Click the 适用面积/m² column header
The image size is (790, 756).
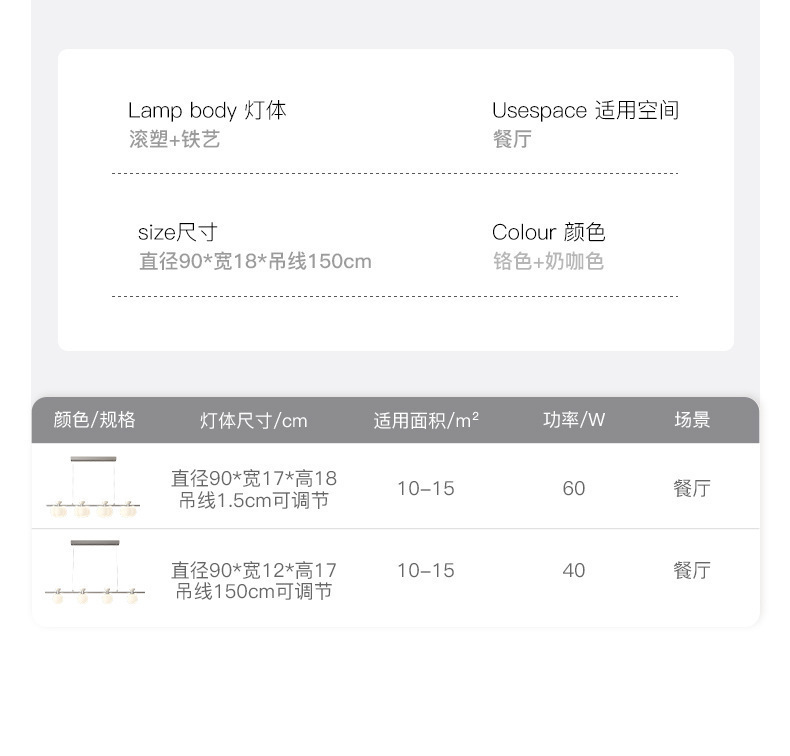(x=426, y=420)
